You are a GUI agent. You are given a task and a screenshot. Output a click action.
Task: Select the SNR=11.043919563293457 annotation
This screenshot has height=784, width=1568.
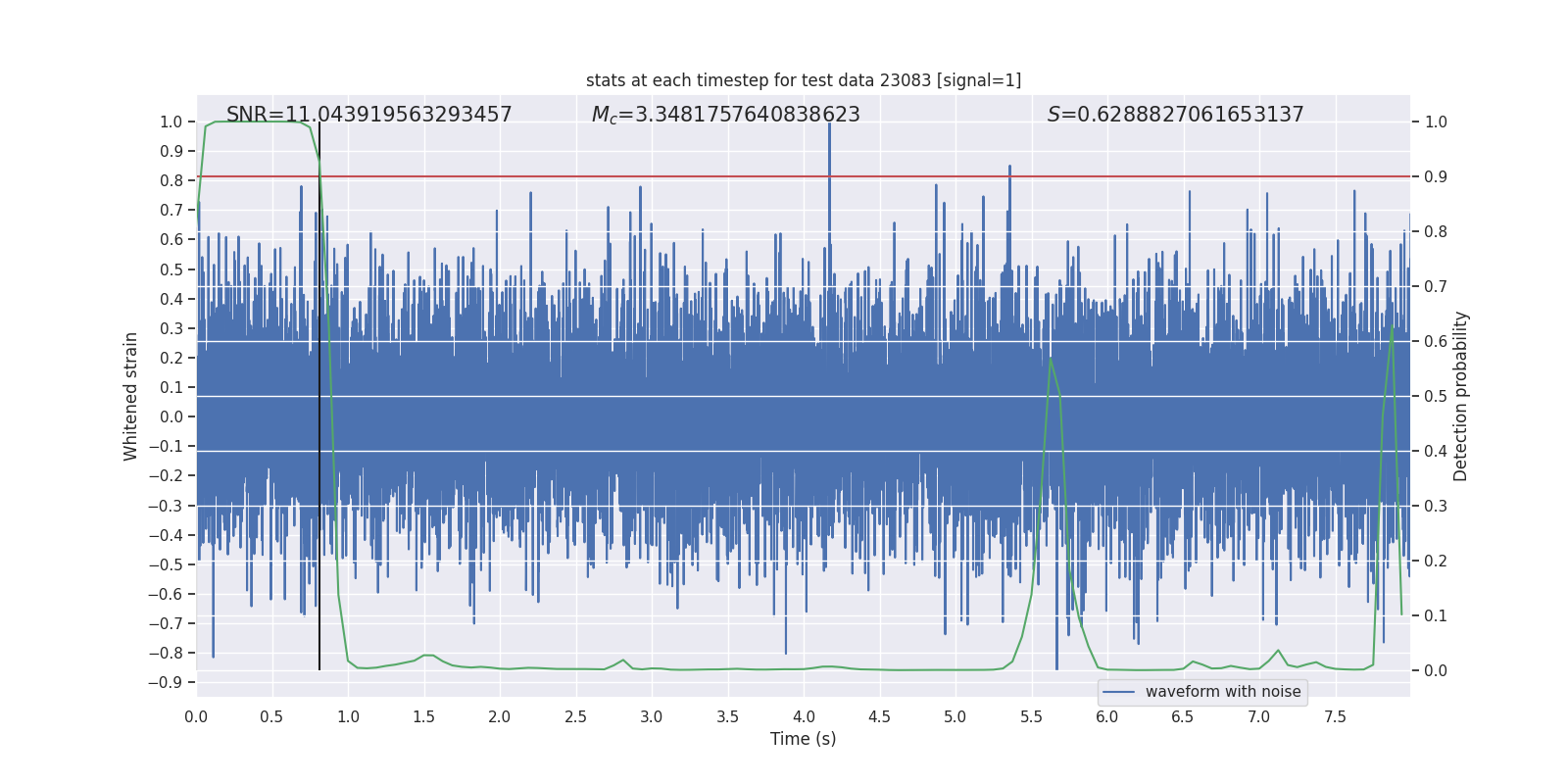pos(369,115)
